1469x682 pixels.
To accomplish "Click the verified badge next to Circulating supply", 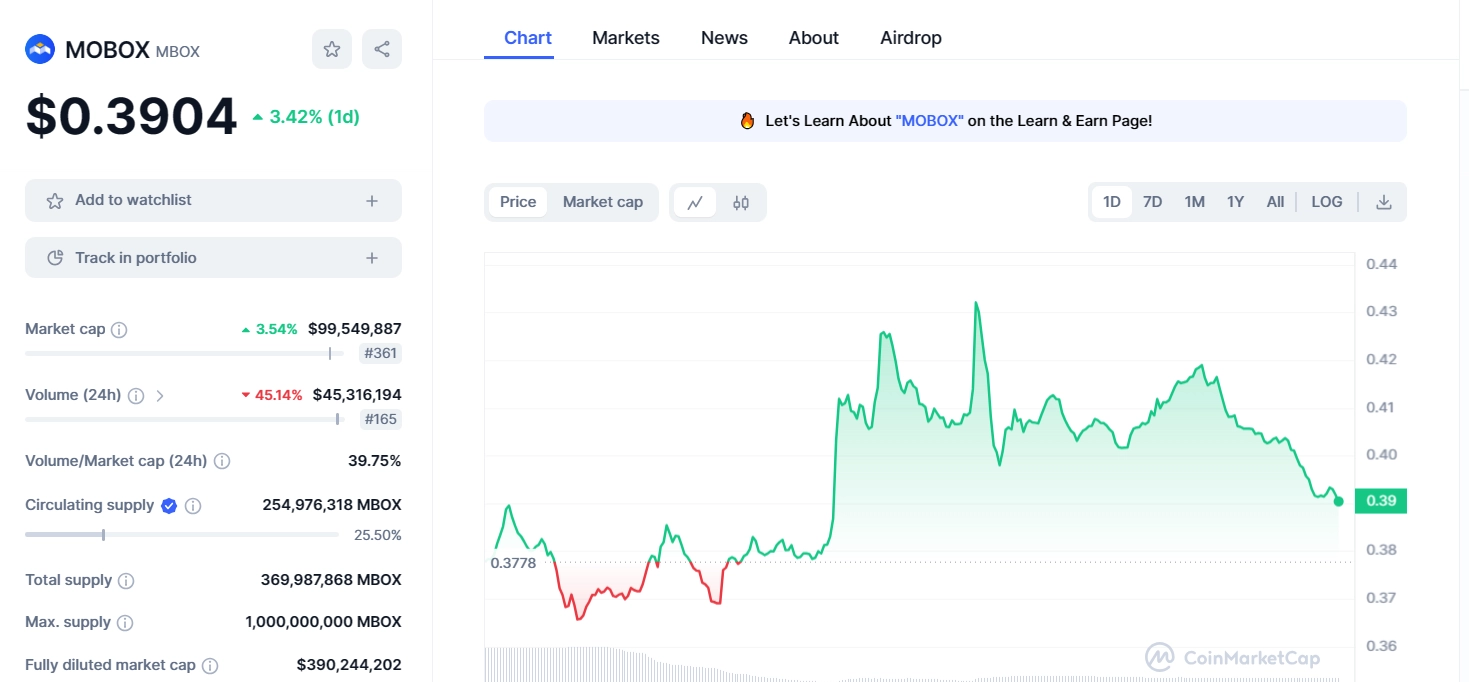I will point(168,505).
